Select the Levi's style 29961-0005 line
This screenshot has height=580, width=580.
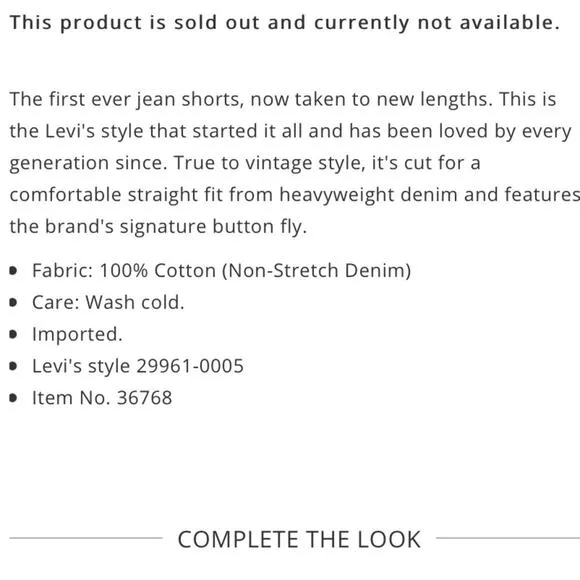click(x=138, y=366)
